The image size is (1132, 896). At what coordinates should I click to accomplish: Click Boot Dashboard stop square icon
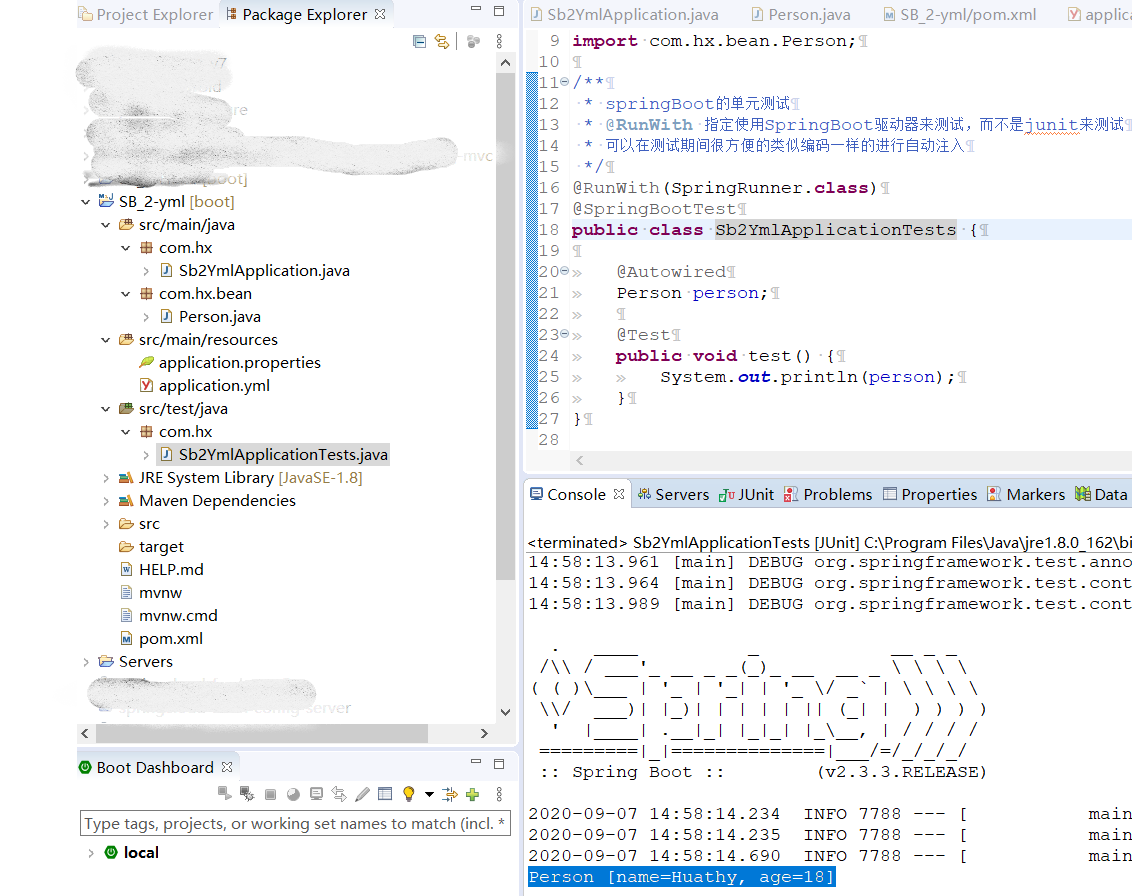click(270, 794)
